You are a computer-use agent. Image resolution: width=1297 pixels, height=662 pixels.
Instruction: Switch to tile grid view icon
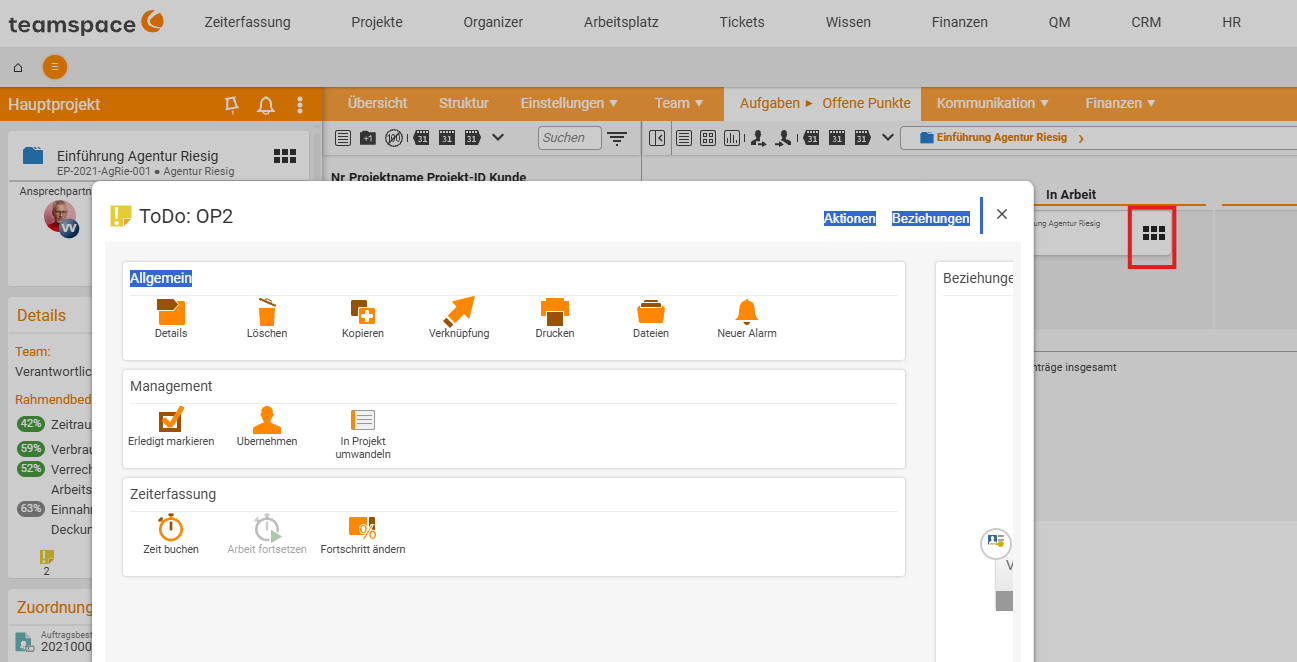pos(707,138)
